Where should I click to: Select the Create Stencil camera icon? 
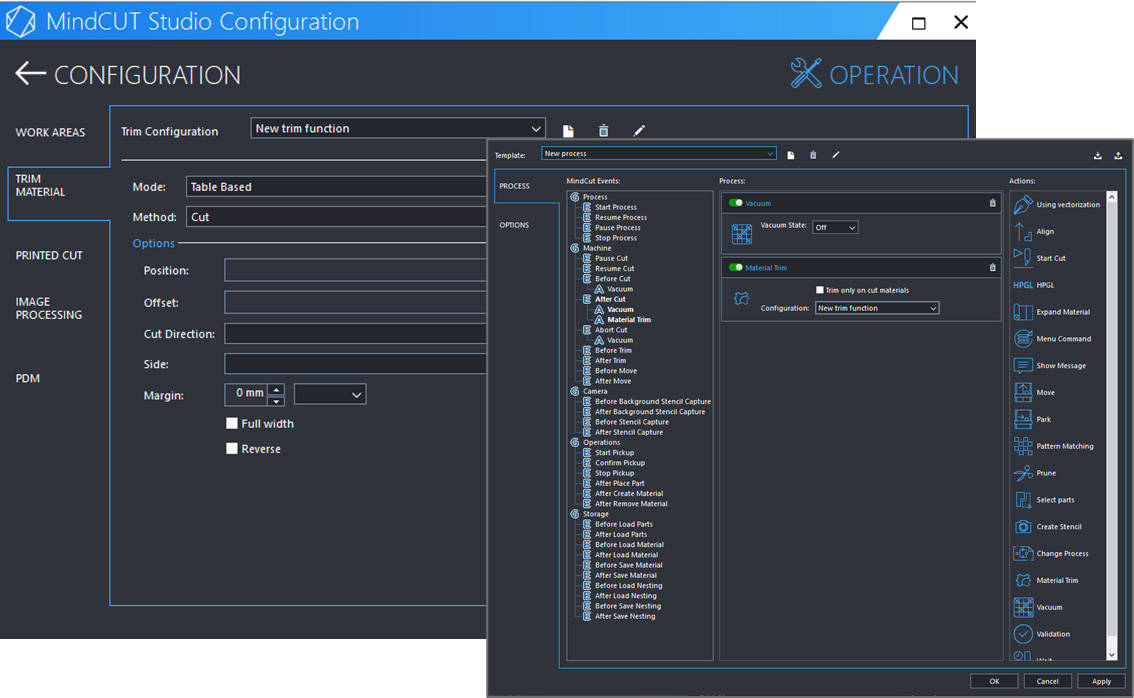(1023, 527)
